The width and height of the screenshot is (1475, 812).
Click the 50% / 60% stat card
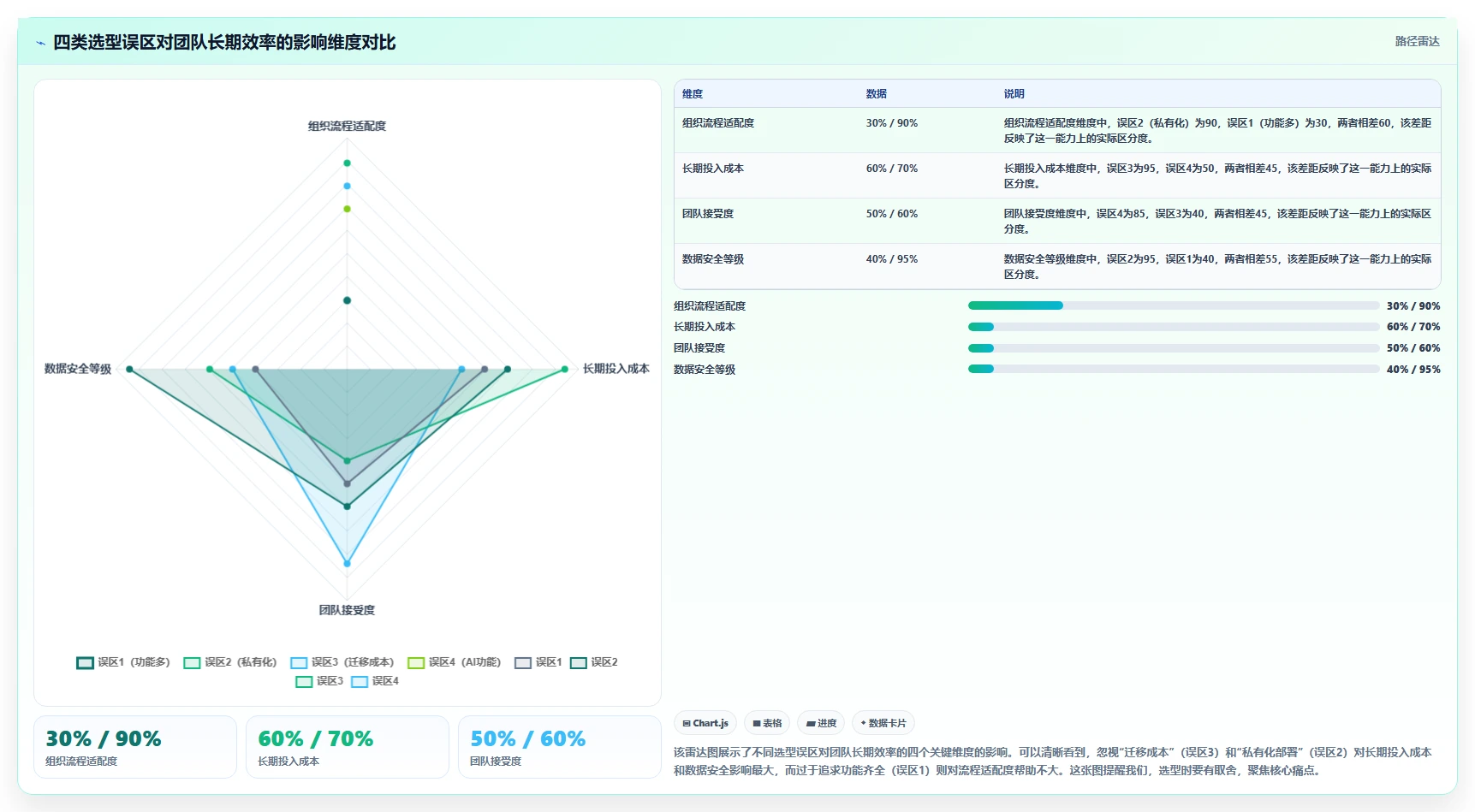point(560,747)
